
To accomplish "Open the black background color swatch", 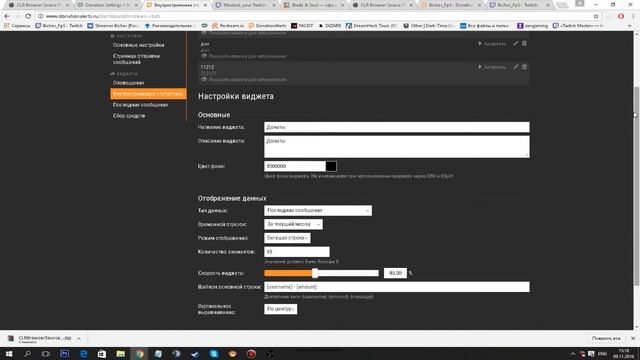I will 331,166.
